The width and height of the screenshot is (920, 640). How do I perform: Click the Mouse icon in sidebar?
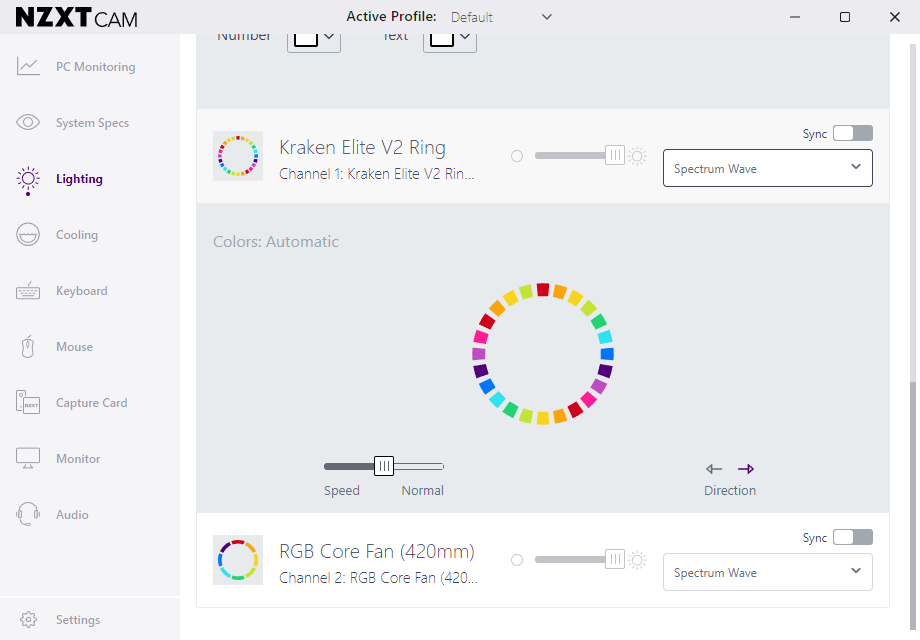pyautogui.click(x=28, y=347)
